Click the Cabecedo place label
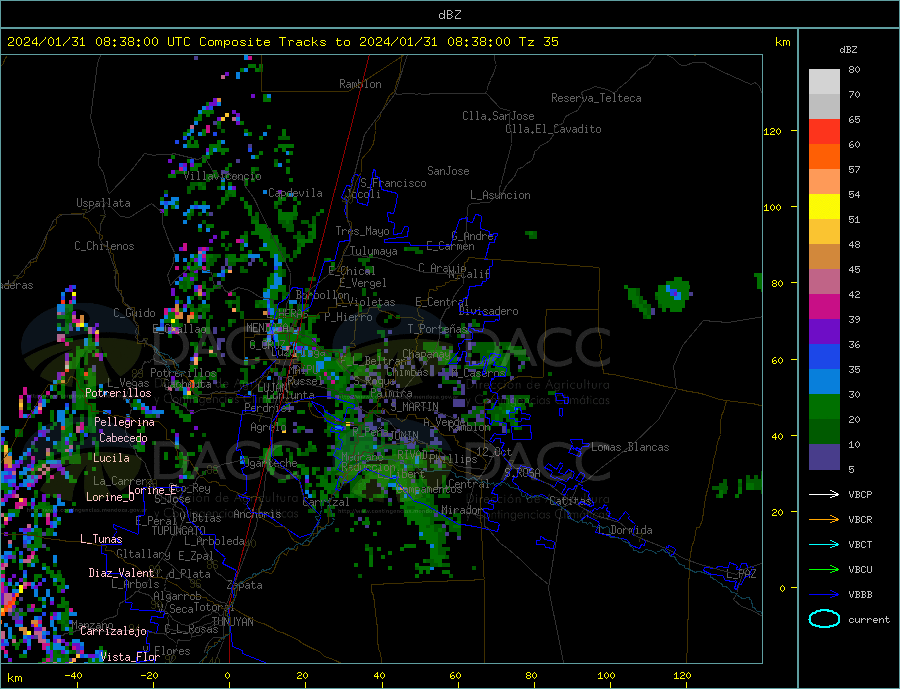Viewport: 900px width, 689px height. tap(123, 438)
